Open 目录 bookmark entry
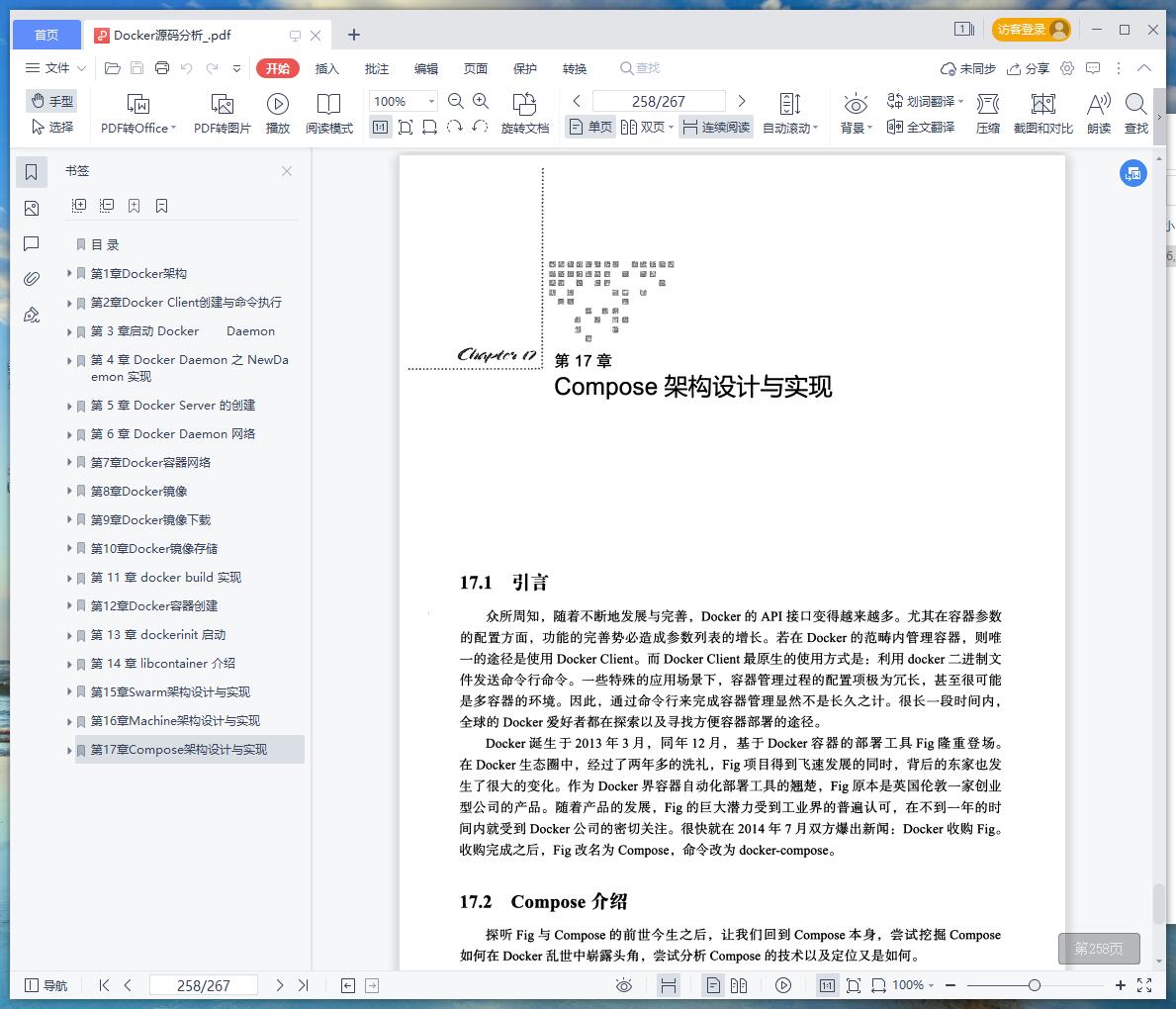The width and height of the screenshot is (1176, 1009). click(x=105, y=244)
